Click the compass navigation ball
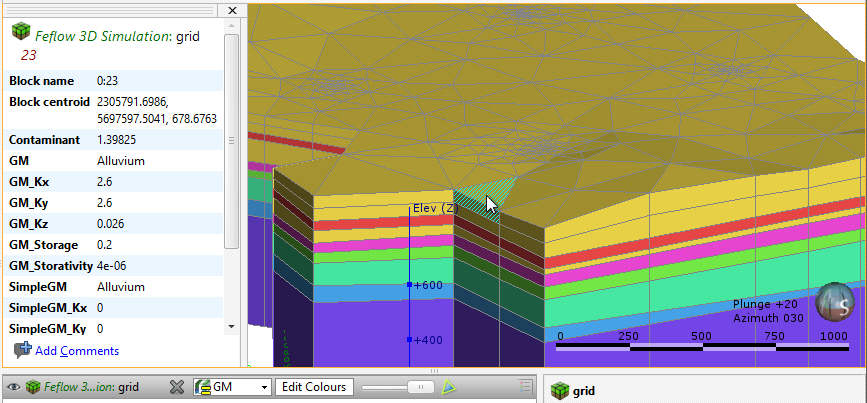867x403 pixels. (835, 304)
